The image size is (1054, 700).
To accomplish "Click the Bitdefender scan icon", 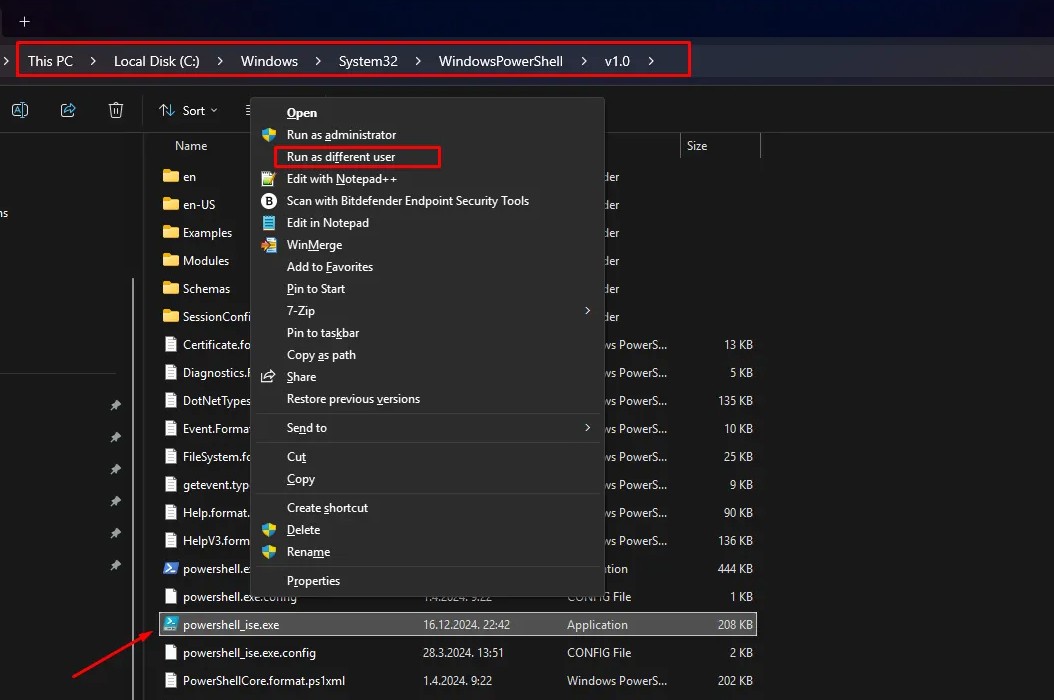I will coord(268,201).
